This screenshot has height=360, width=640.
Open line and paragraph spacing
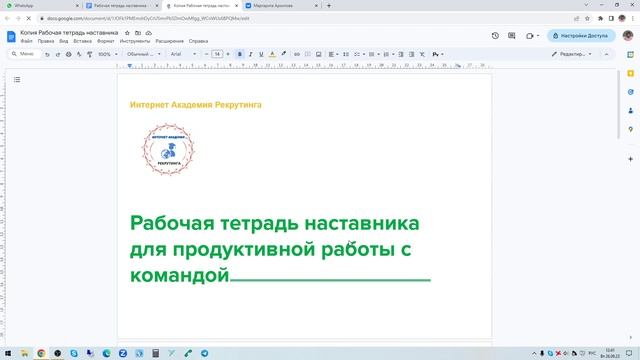pyautogui.click(x=346, y=54)
